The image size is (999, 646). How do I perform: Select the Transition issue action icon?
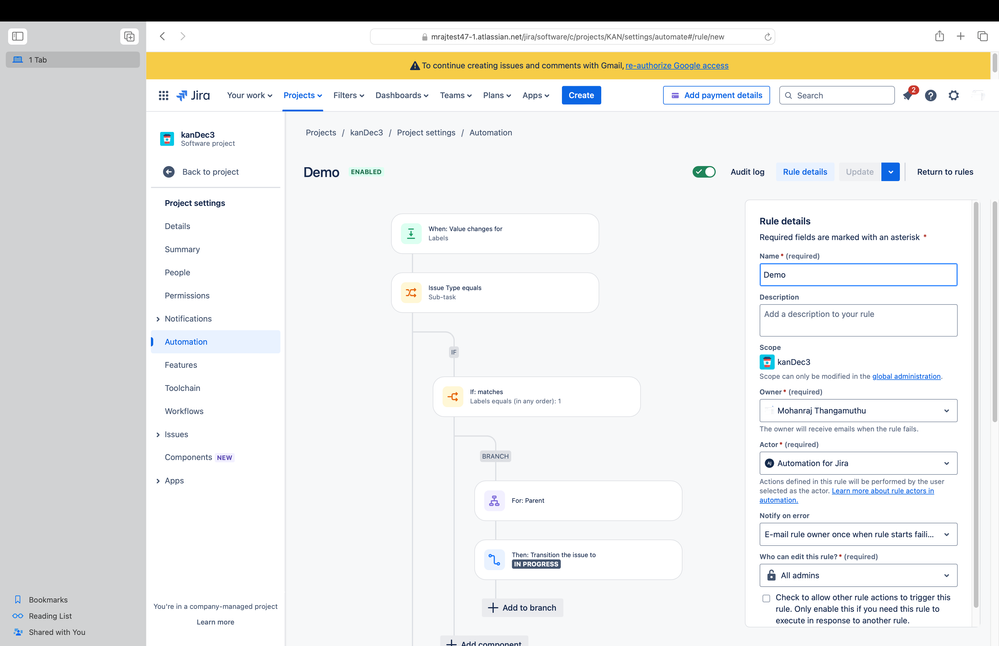tap(494, 560)
